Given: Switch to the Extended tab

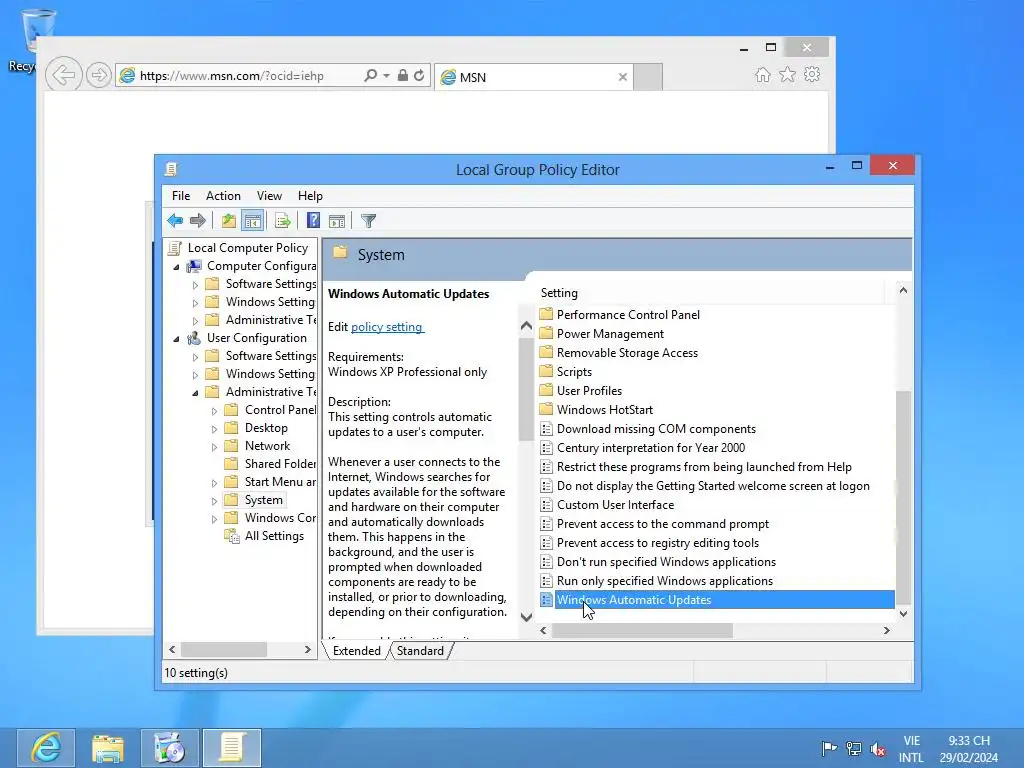Looking at the screenshot, I should pyautogui.click(x=357, y=650).
